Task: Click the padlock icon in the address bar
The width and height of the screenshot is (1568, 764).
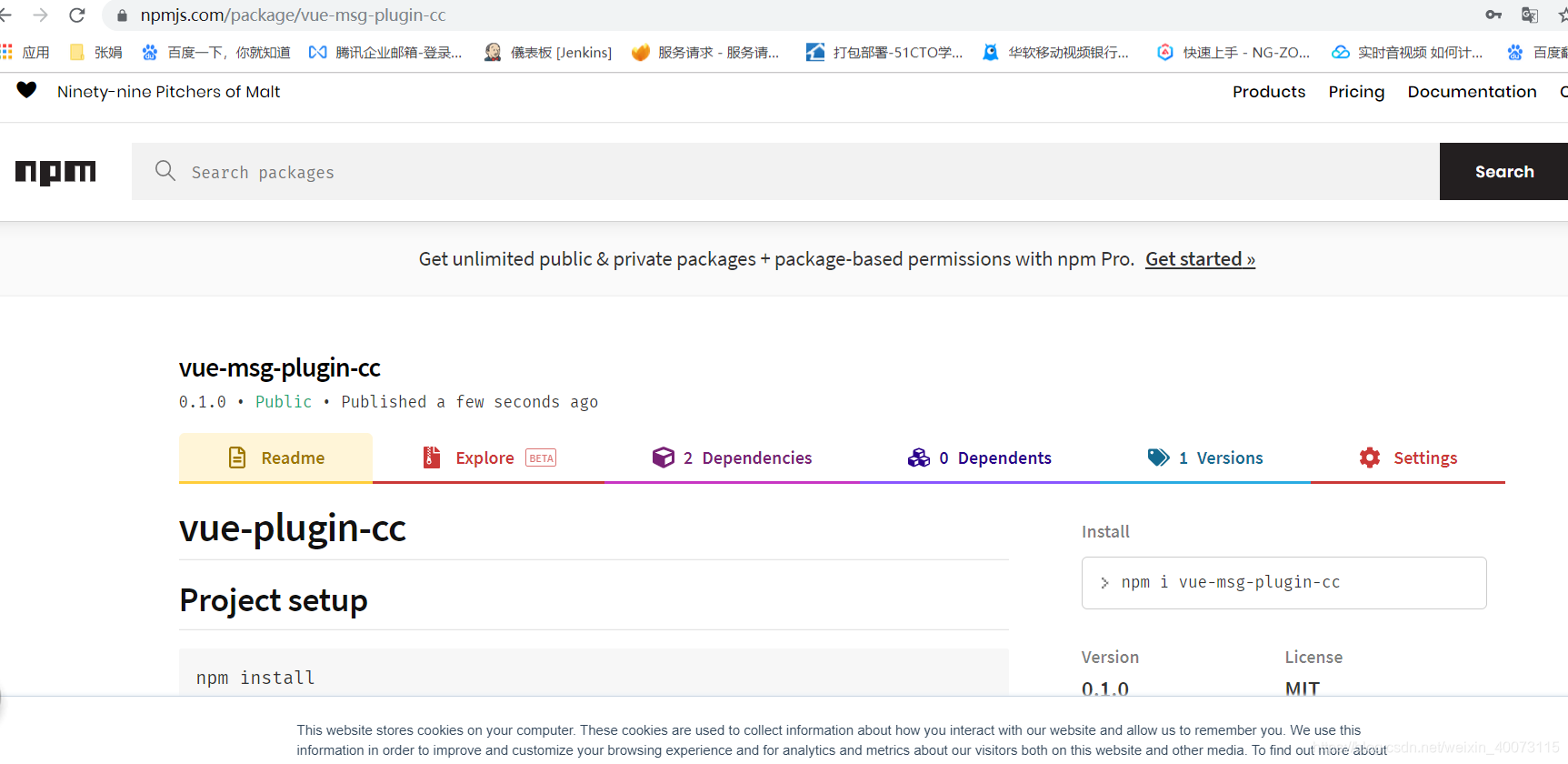Action: (x=122, y=15)
